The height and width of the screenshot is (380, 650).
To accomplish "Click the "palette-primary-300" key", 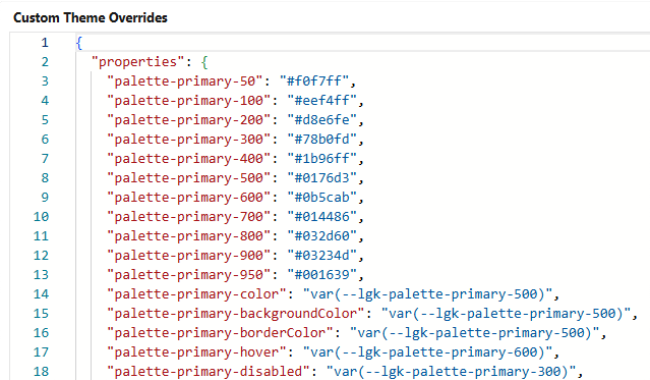I will click(x=189, y=139).
